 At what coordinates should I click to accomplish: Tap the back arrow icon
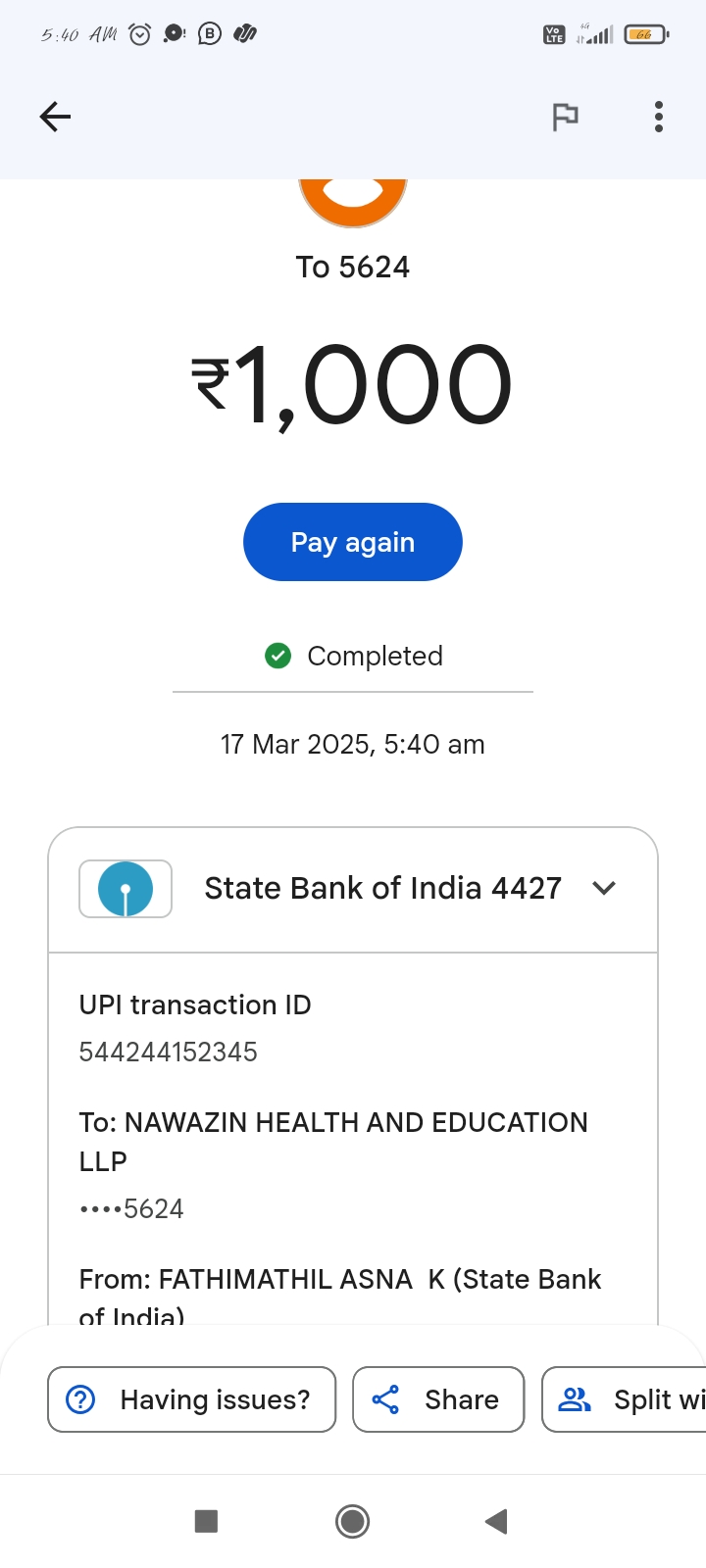click(55, 117)
